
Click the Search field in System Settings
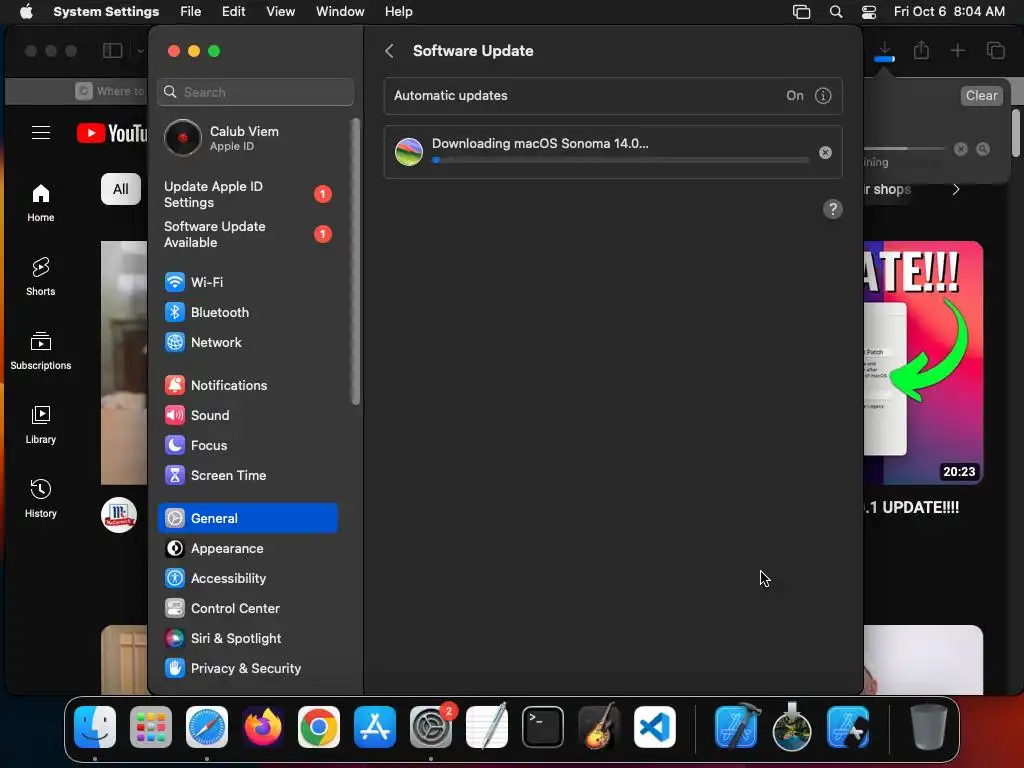255,92
